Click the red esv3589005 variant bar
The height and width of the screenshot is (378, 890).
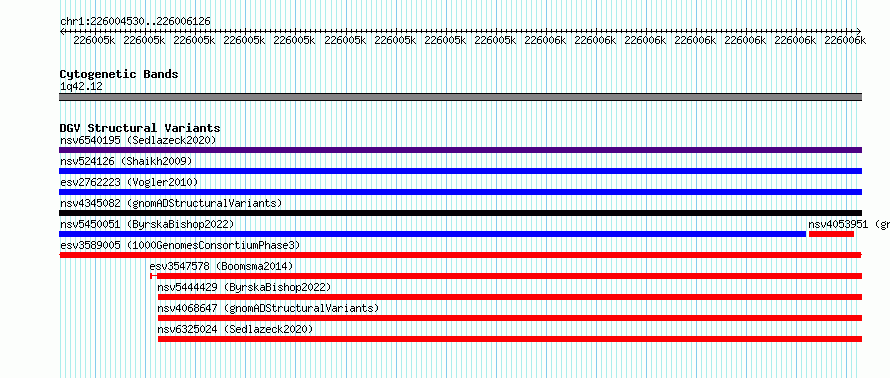460,255
